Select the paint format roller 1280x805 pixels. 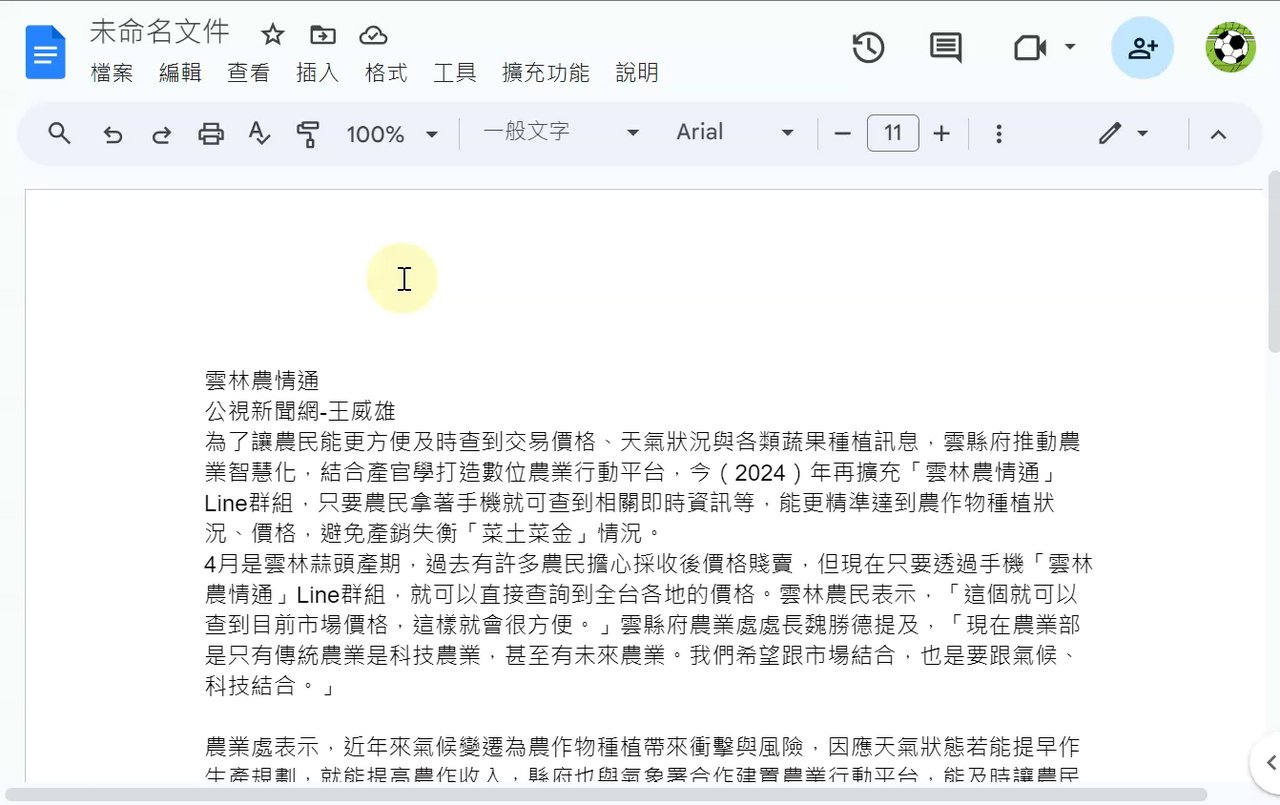click(308, 134)
